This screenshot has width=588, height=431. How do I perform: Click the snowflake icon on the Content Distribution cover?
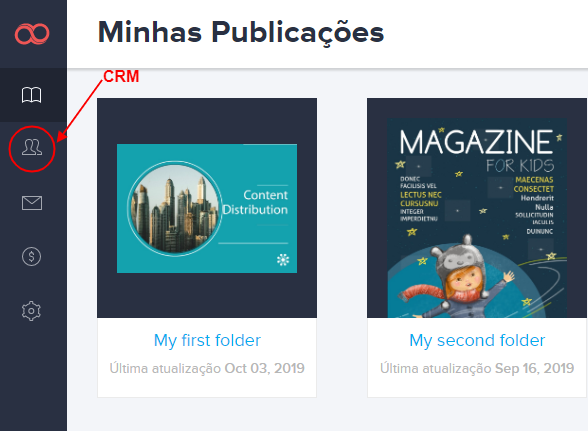click(283, 260)
